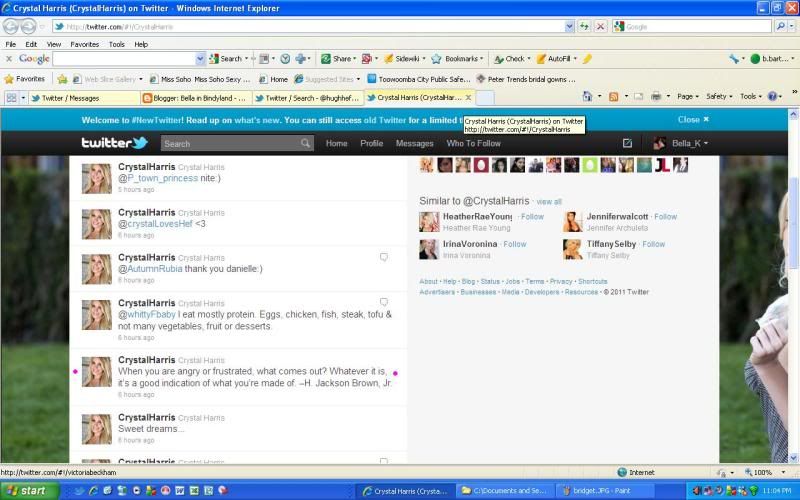
Task: Follow Jenniferwalcott
Action: [665, 217]
